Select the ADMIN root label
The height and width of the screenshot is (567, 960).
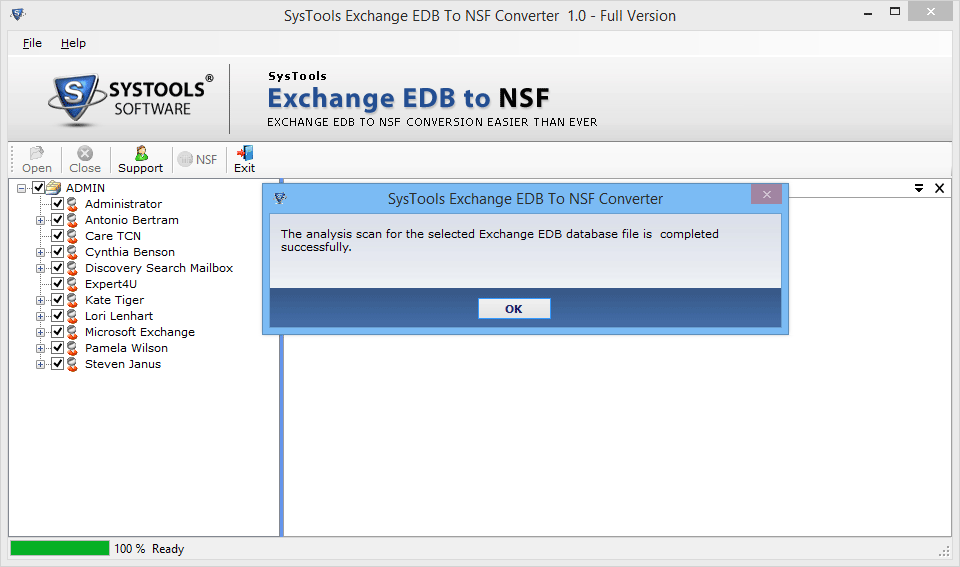click(x=85, y=188)
